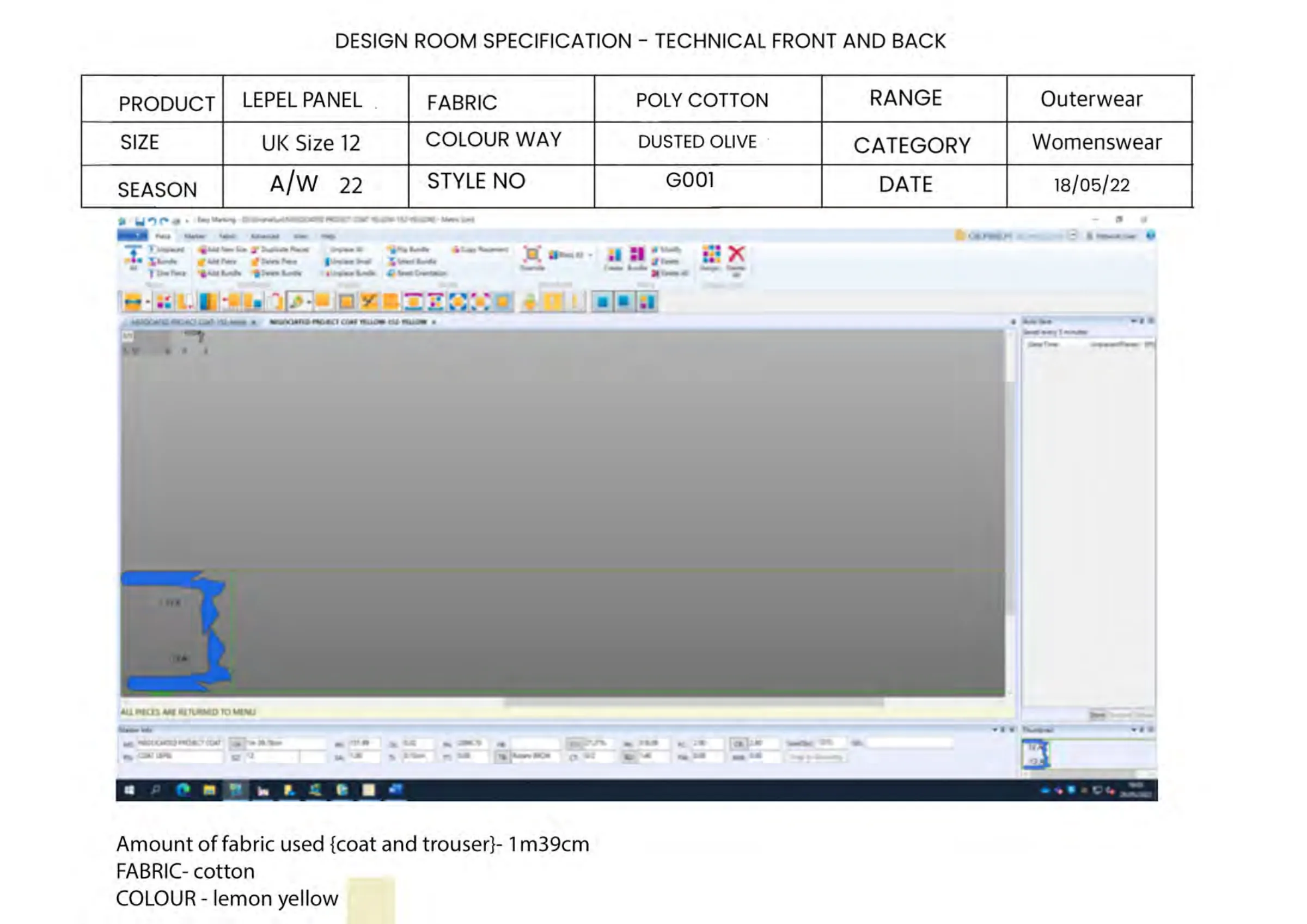
Task: Click the Save icon in title bar
Action: 140,221
